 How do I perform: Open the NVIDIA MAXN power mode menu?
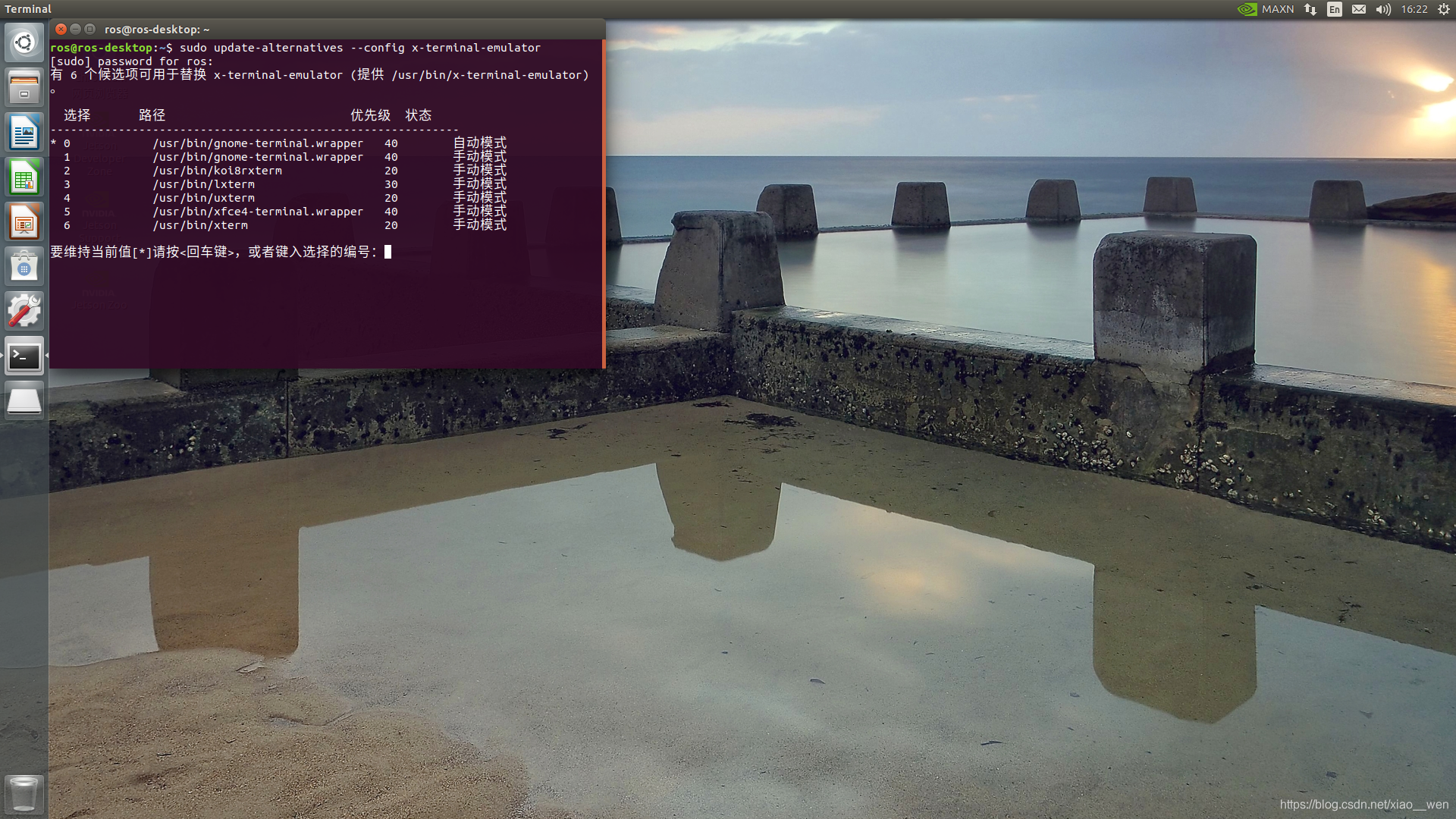[1266, 9]
